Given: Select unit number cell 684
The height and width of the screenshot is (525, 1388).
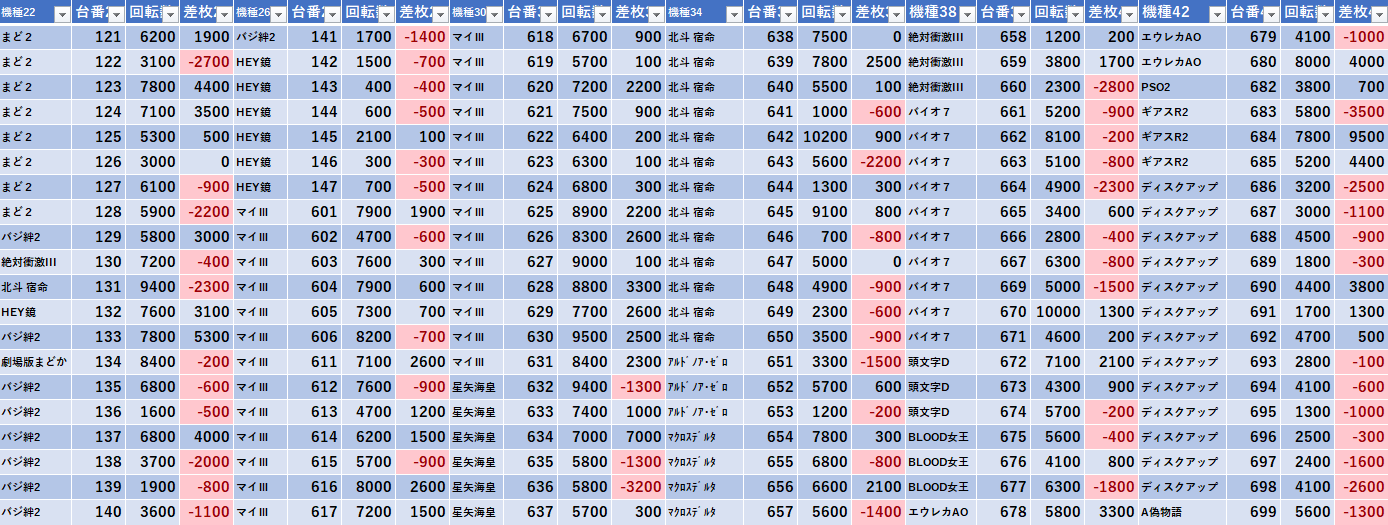Looking at the screenshot, I should (x=1252, y=137).
